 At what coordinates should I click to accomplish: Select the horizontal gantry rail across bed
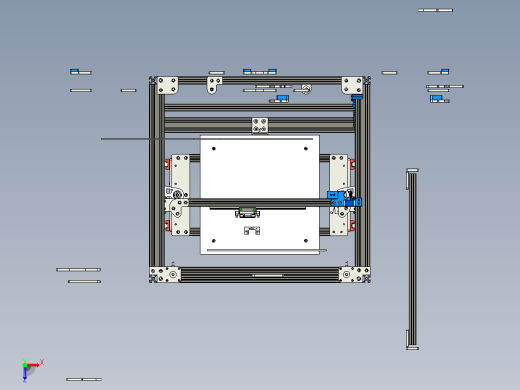(259, 203)
